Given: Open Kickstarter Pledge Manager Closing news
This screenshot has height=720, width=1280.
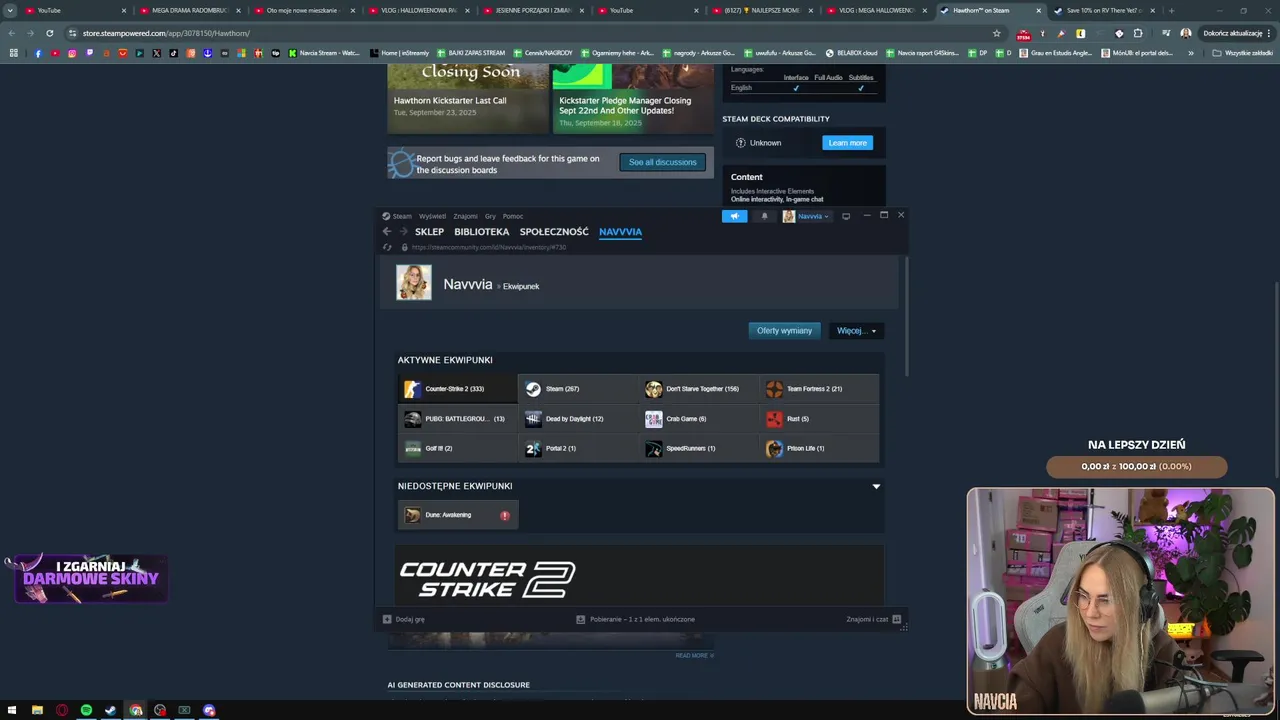Looking at the screenshot, I should click(633, 98).
